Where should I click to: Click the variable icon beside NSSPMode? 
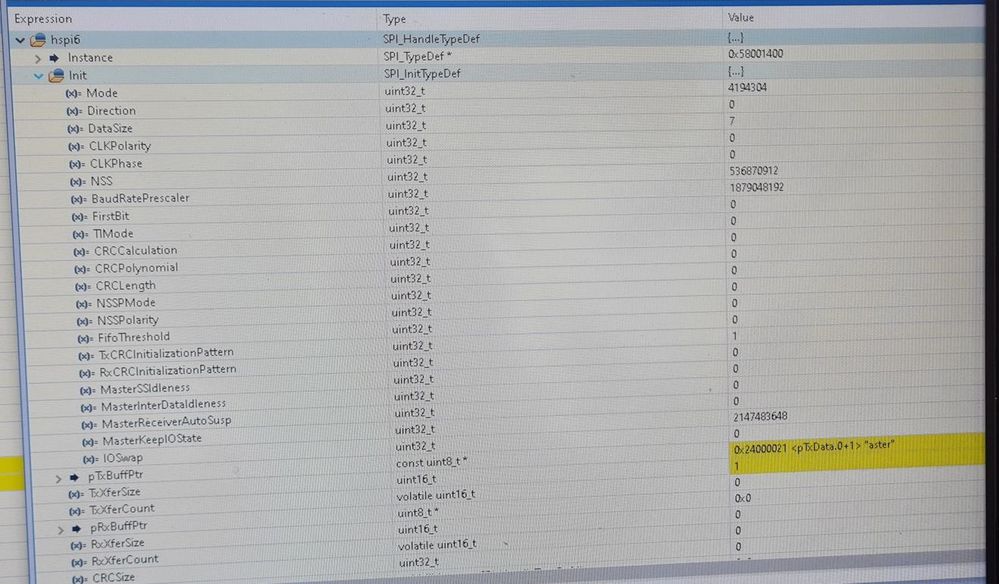click(83, 304)
